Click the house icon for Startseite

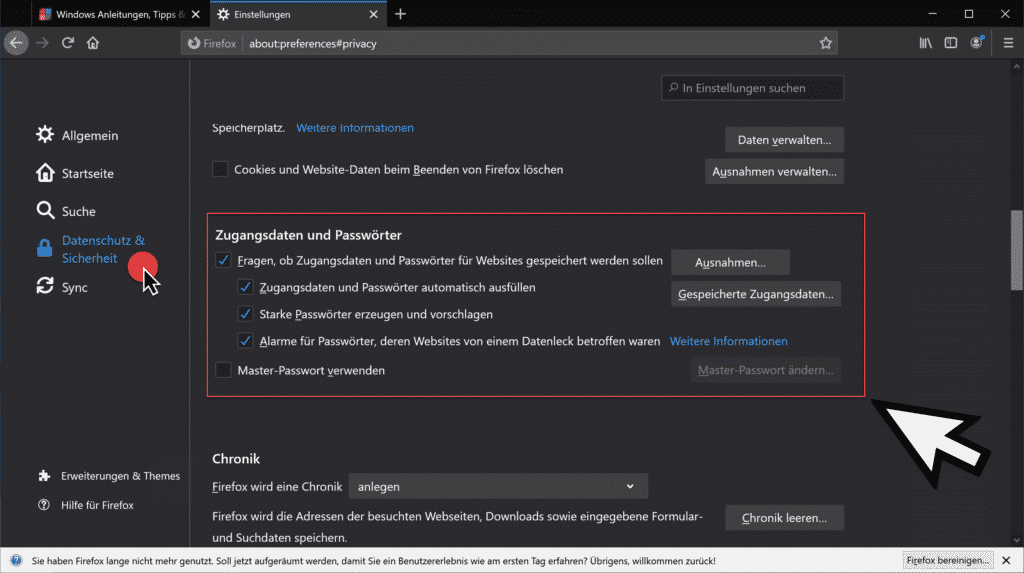point(45,172)
